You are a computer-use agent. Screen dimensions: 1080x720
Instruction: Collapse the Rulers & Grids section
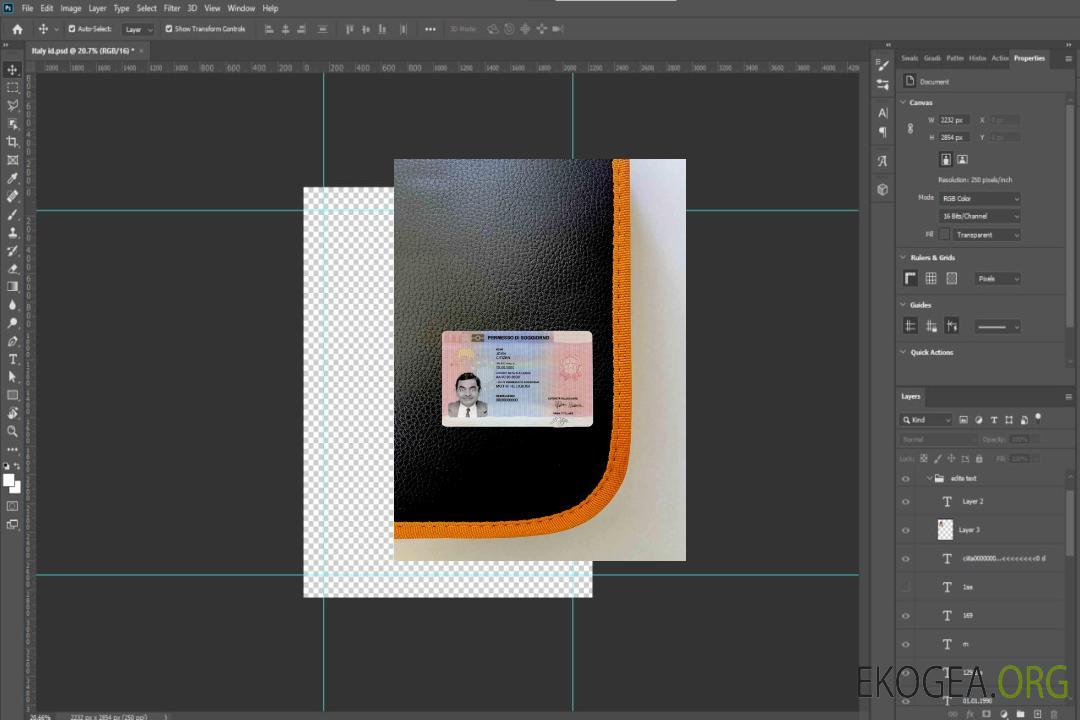[x=904, y=258]
